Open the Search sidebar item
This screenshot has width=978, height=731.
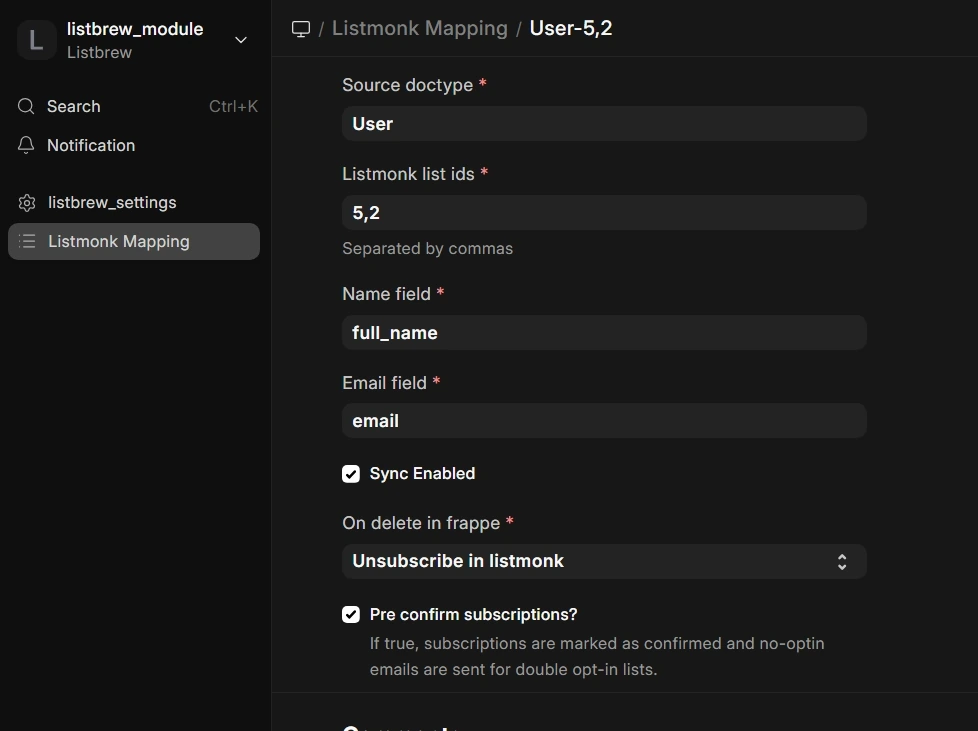134,107
